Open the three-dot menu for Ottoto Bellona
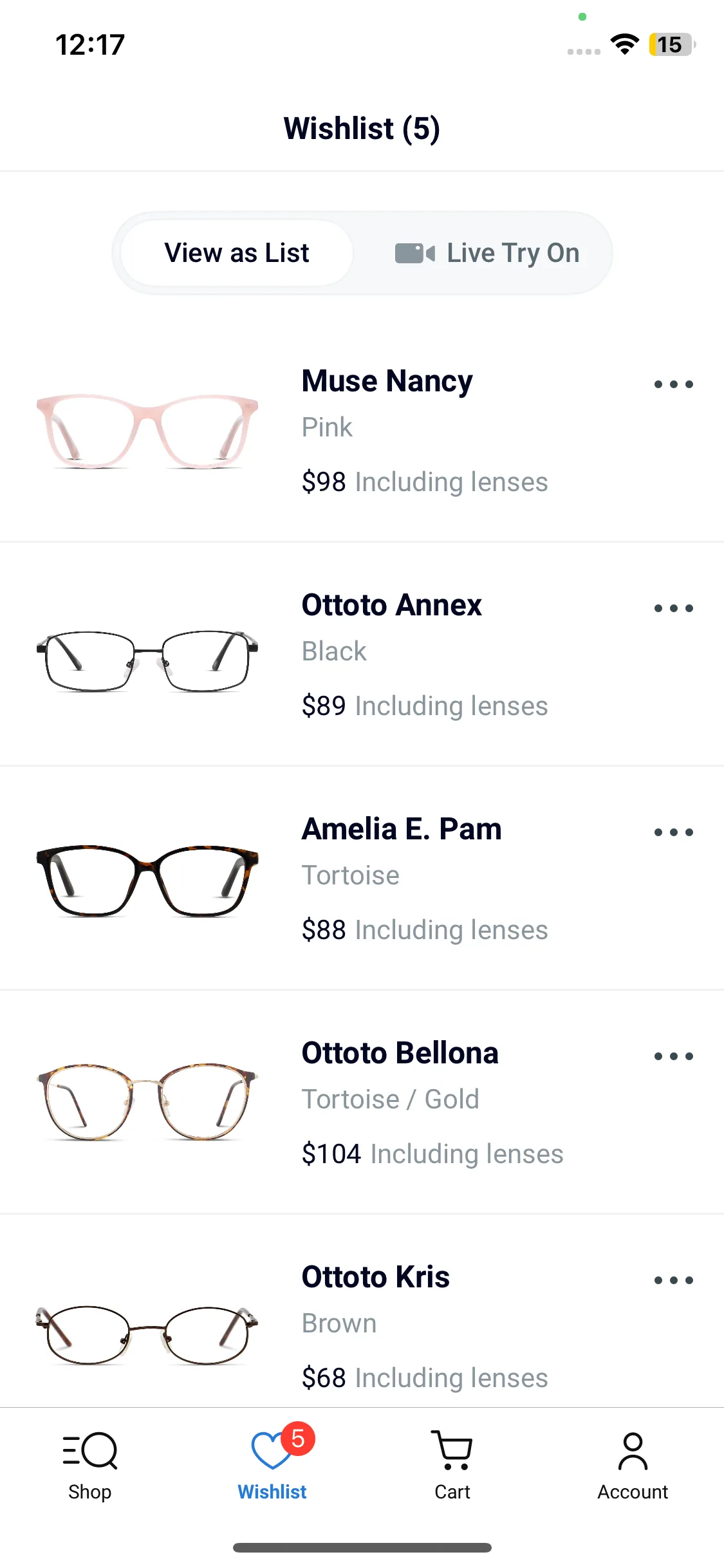Screen dimensions: 724x1568 (673, 1057)
